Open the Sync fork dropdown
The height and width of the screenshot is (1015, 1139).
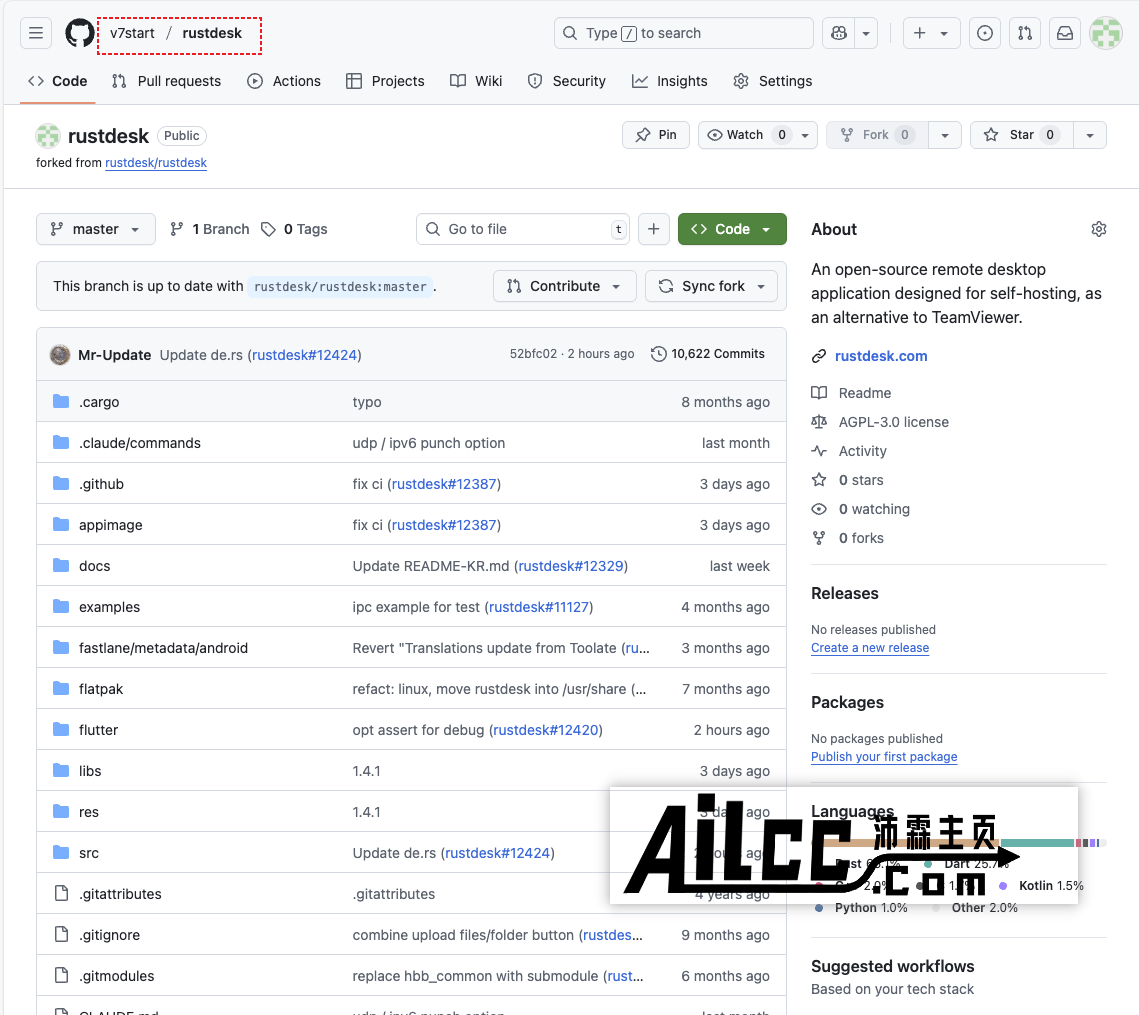coord(711,286)
